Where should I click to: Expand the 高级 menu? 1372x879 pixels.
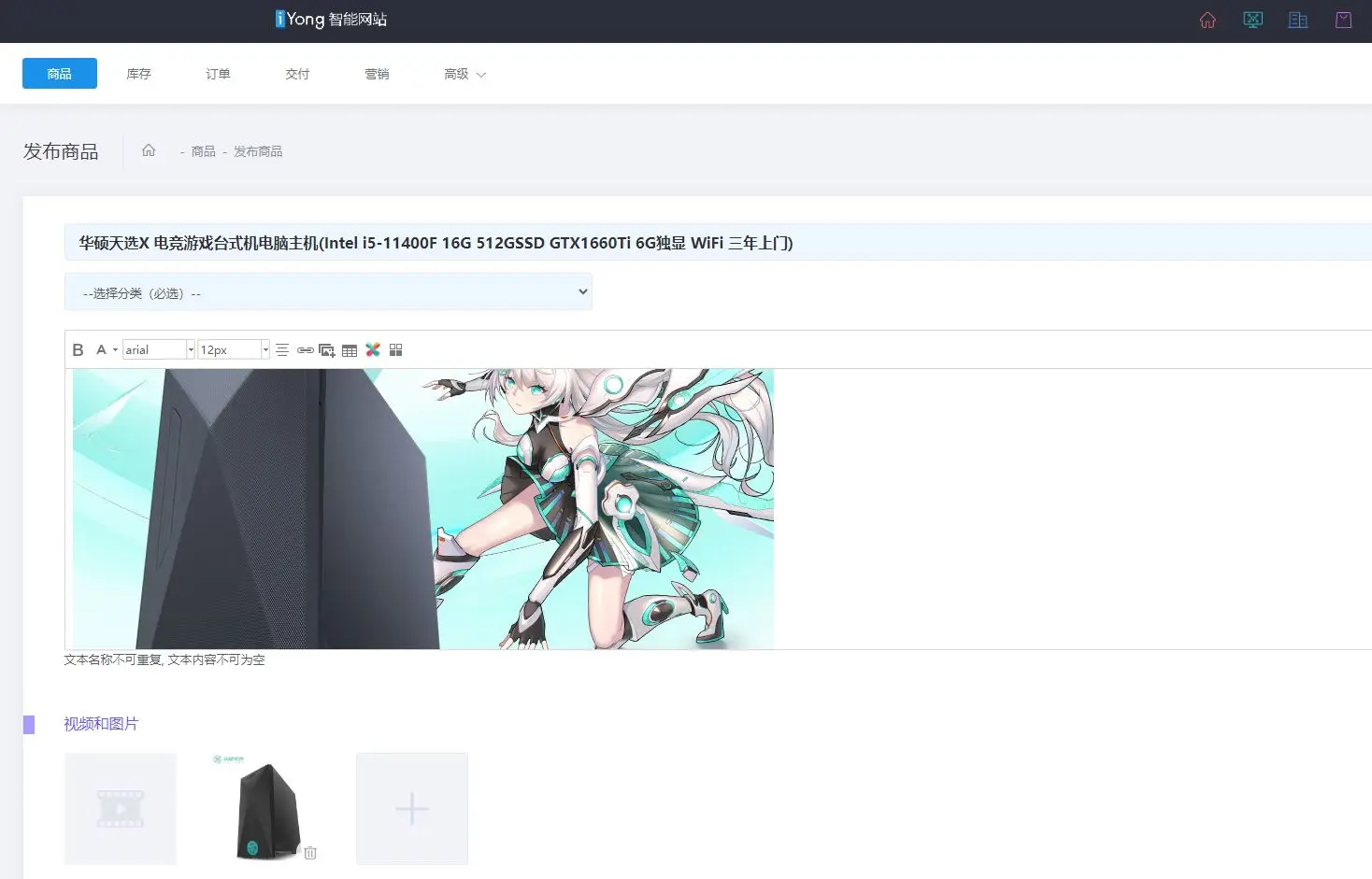pos(464,74)
